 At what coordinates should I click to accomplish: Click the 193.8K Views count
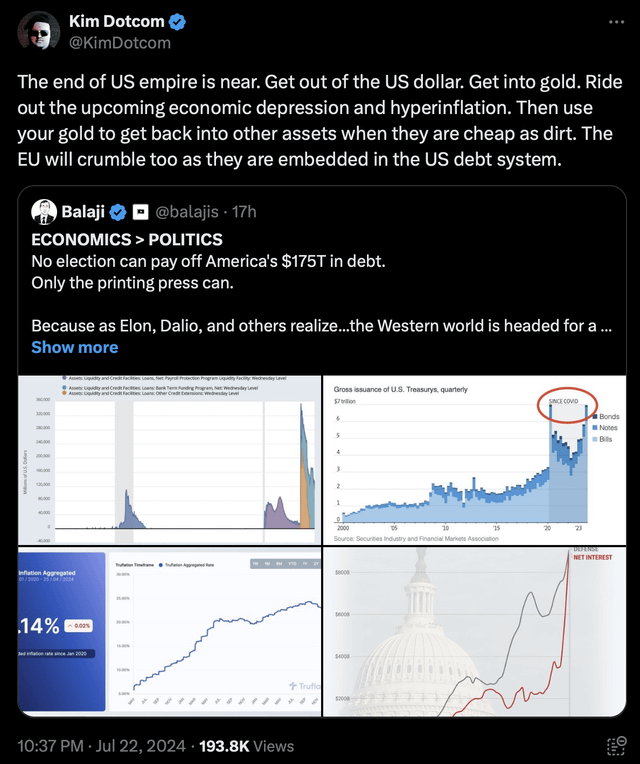(246, 745)
